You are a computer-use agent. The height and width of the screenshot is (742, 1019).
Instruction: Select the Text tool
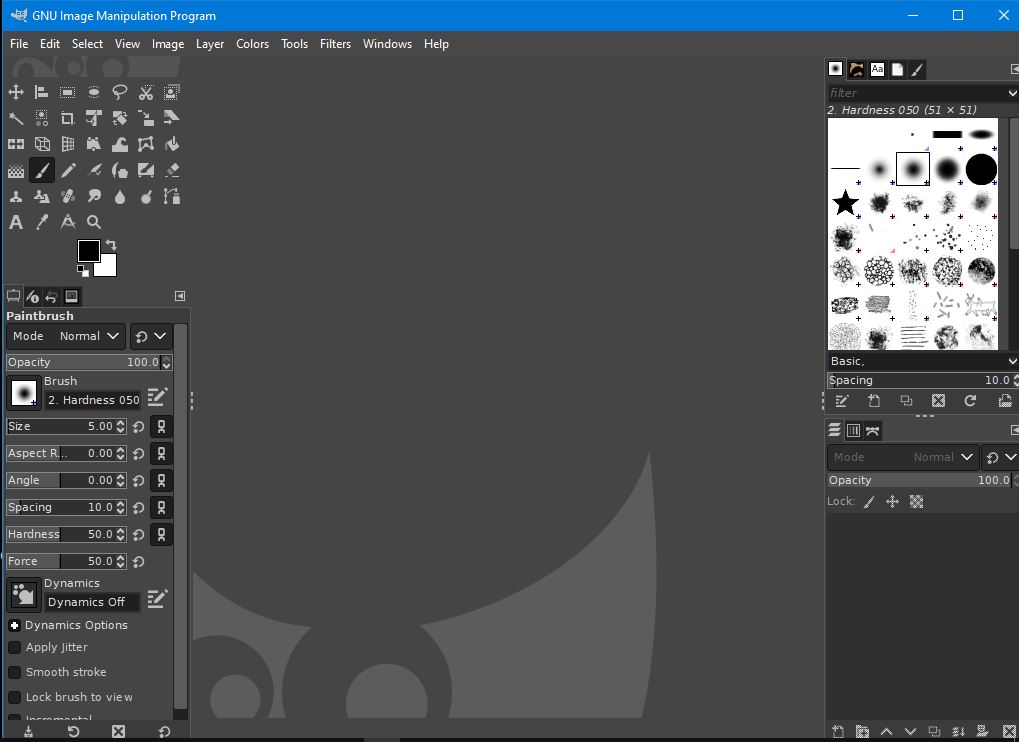coord(16,222)
